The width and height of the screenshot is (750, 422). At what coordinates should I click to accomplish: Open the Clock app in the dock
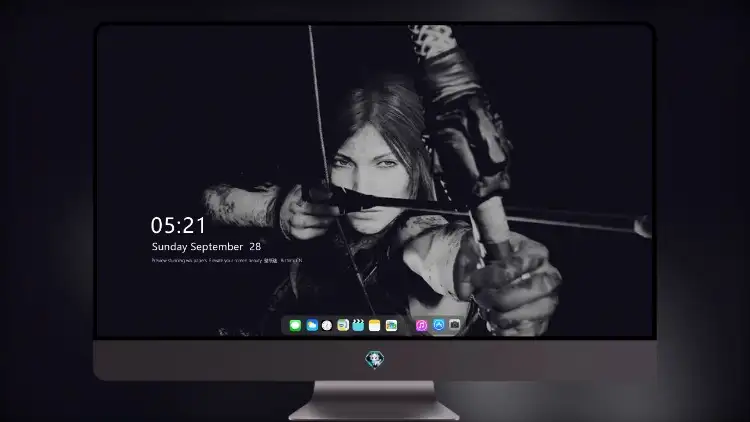pyautogui.click(x=327, y=325)
